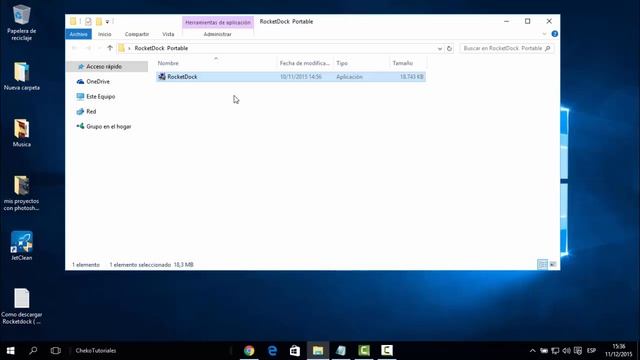Image resolution: width=640 pixels, height=360 pixels.
Task: Select the Nueva carpeta desktop folder
Action: coord(22,76)
